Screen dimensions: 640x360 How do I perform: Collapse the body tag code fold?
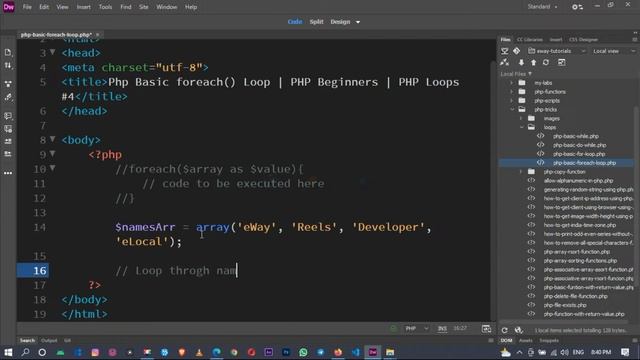52,139
